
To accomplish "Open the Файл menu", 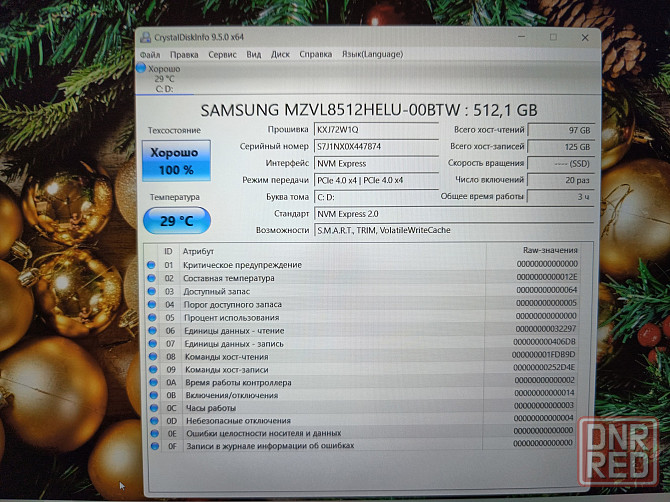I will click(150, 55).
